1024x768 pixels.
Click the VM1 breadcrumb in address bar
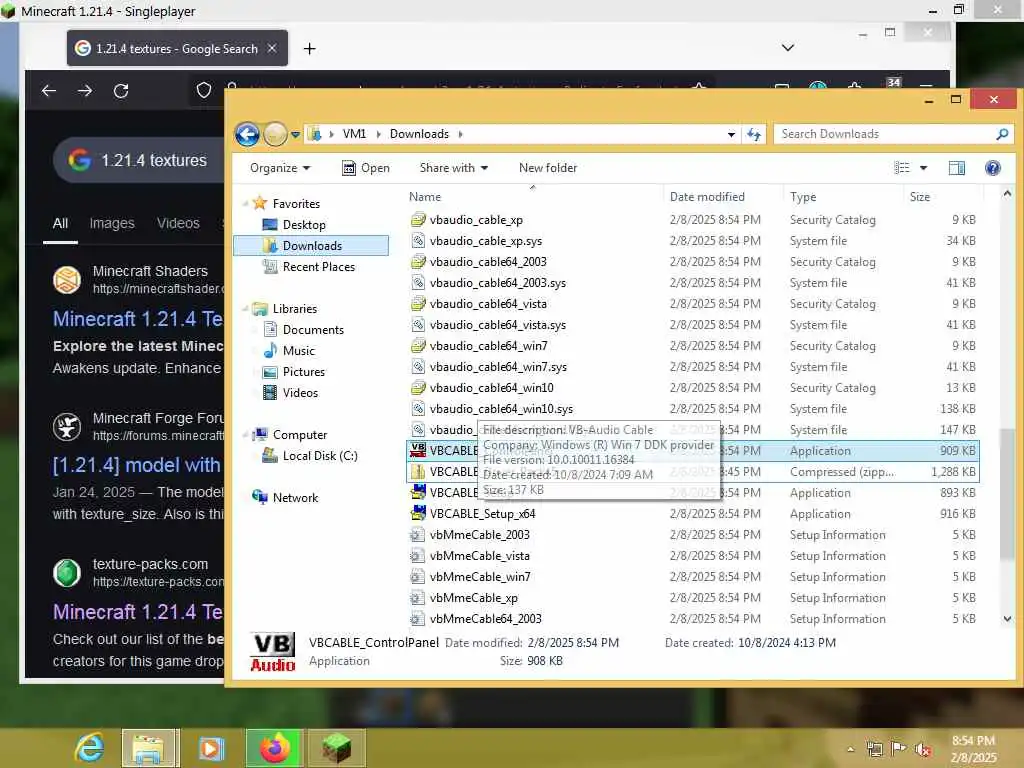[354, 134]
